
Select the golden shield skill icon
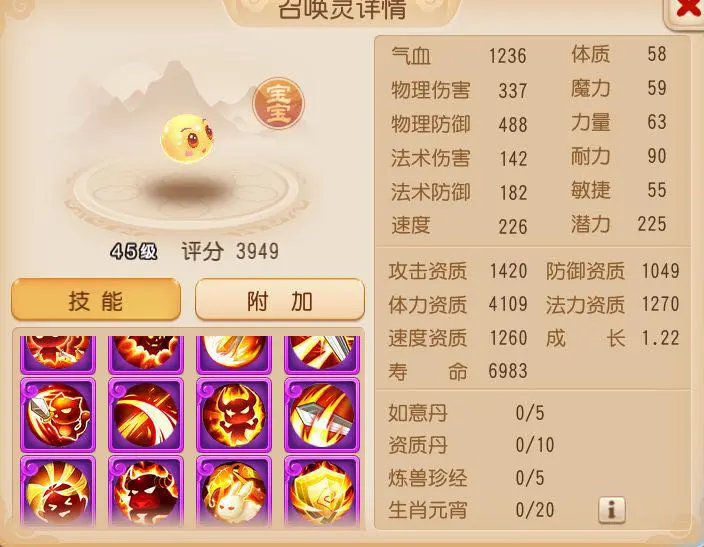coord(322,491)
